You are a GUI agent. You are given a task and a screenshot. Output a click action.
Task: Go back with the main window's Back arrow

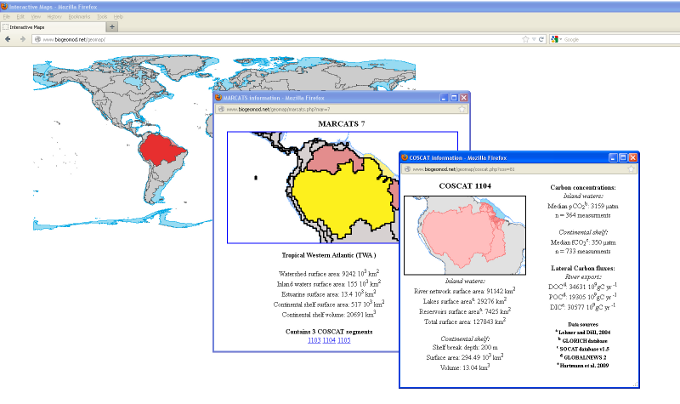7,39
